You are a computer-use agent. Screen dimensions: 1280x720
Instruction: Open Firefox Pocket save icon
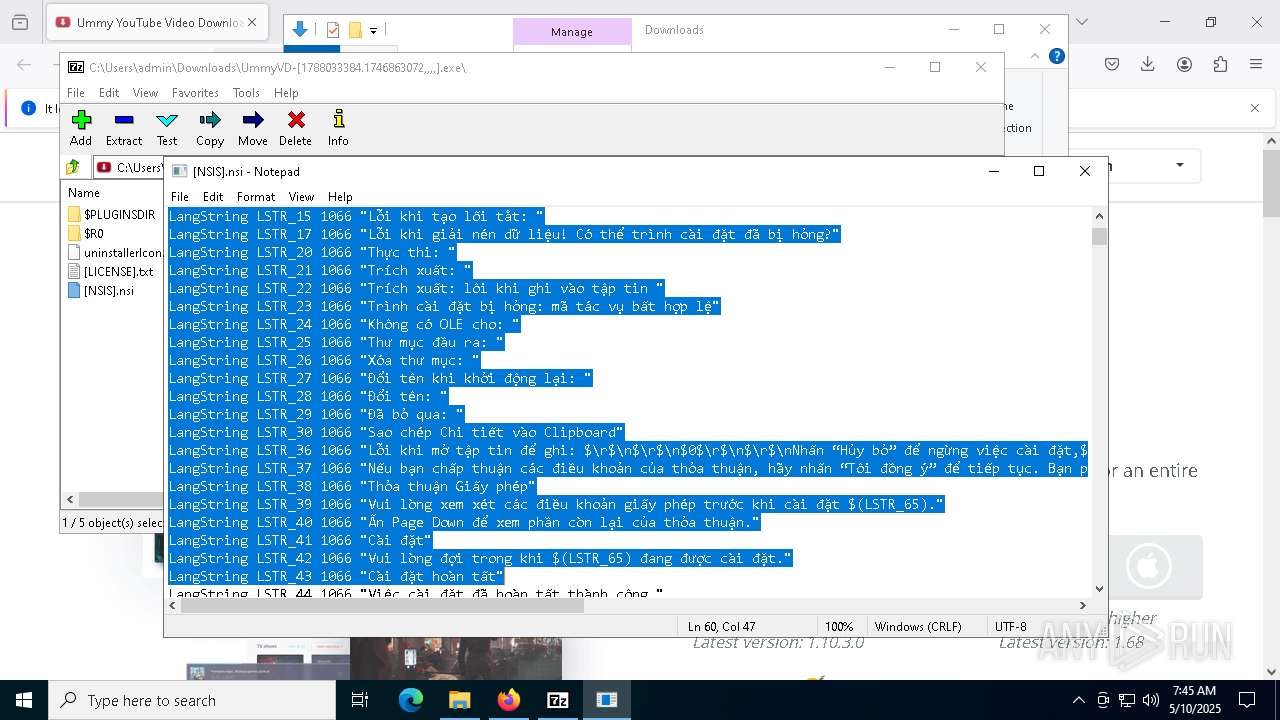1112,64
